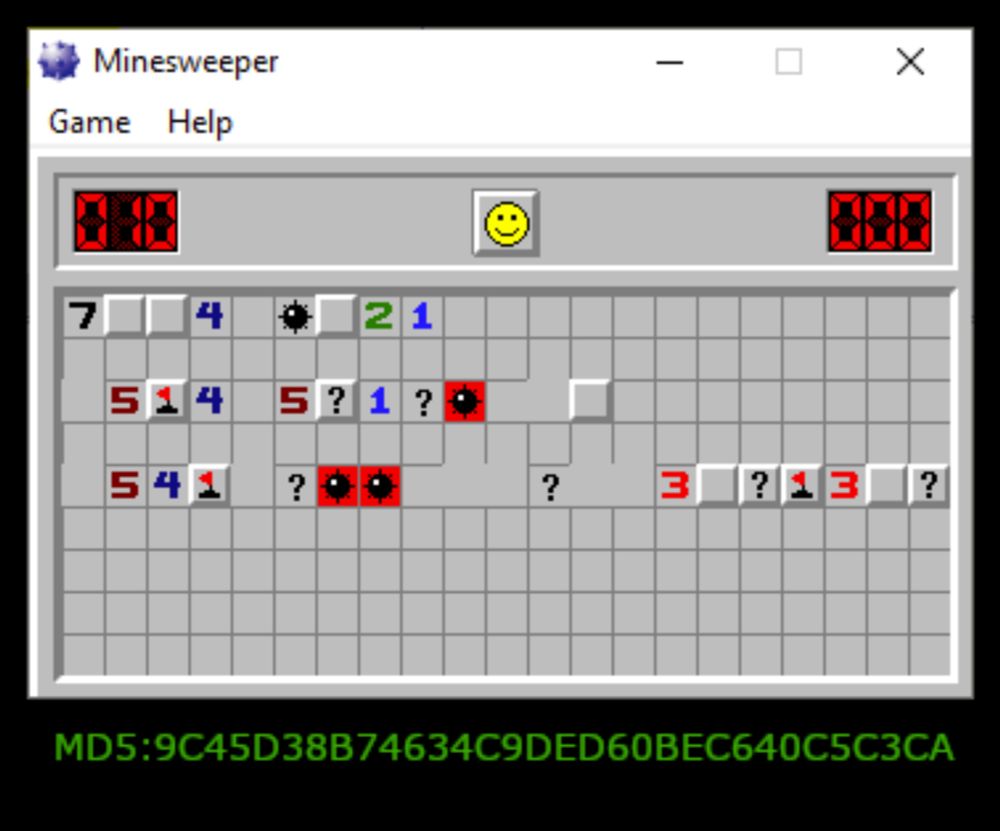Click the black number 7 cell
This screenshot has height=831, width=1000.
point(83,316)
